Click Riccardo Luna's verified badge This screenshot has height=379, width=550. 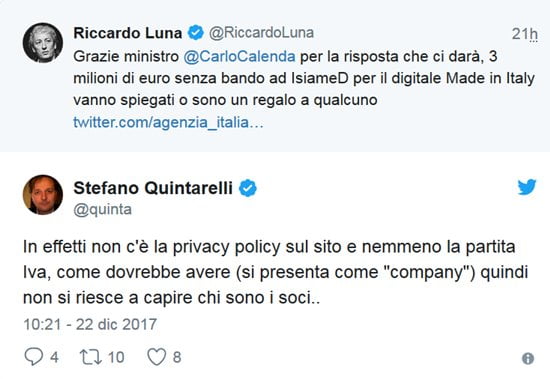pos(196,33)
